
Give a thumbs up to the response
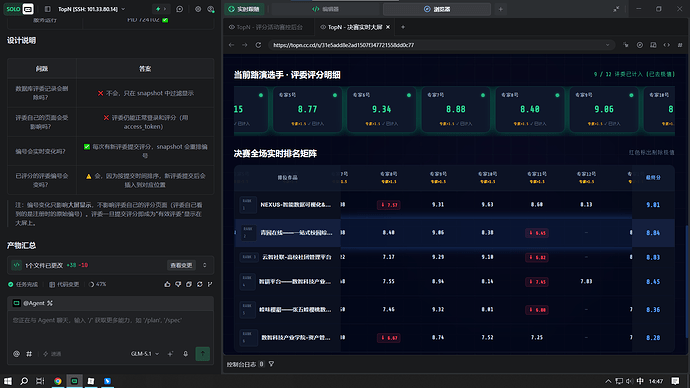[167, 285]
